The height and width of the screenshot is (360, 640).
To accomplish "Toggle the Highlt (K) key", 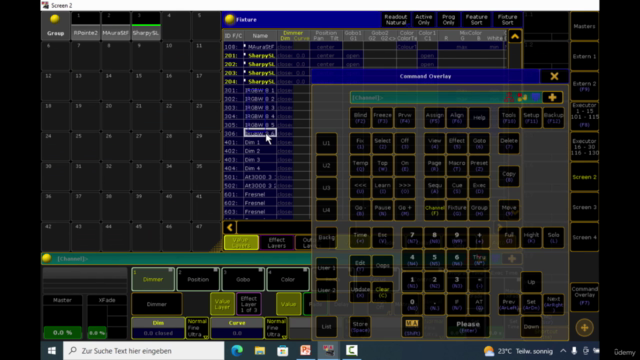I will coord(531,238).
